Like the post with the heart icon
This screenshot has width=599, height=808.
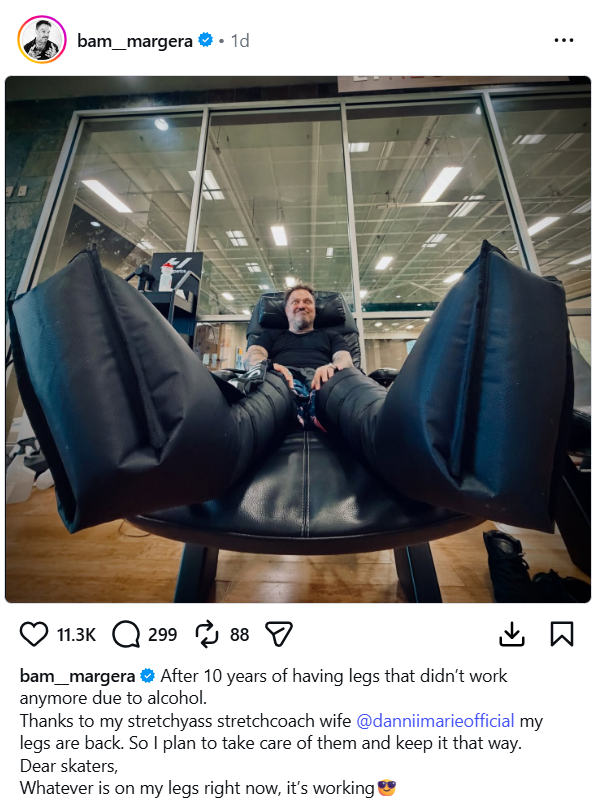tap(34, 634)
